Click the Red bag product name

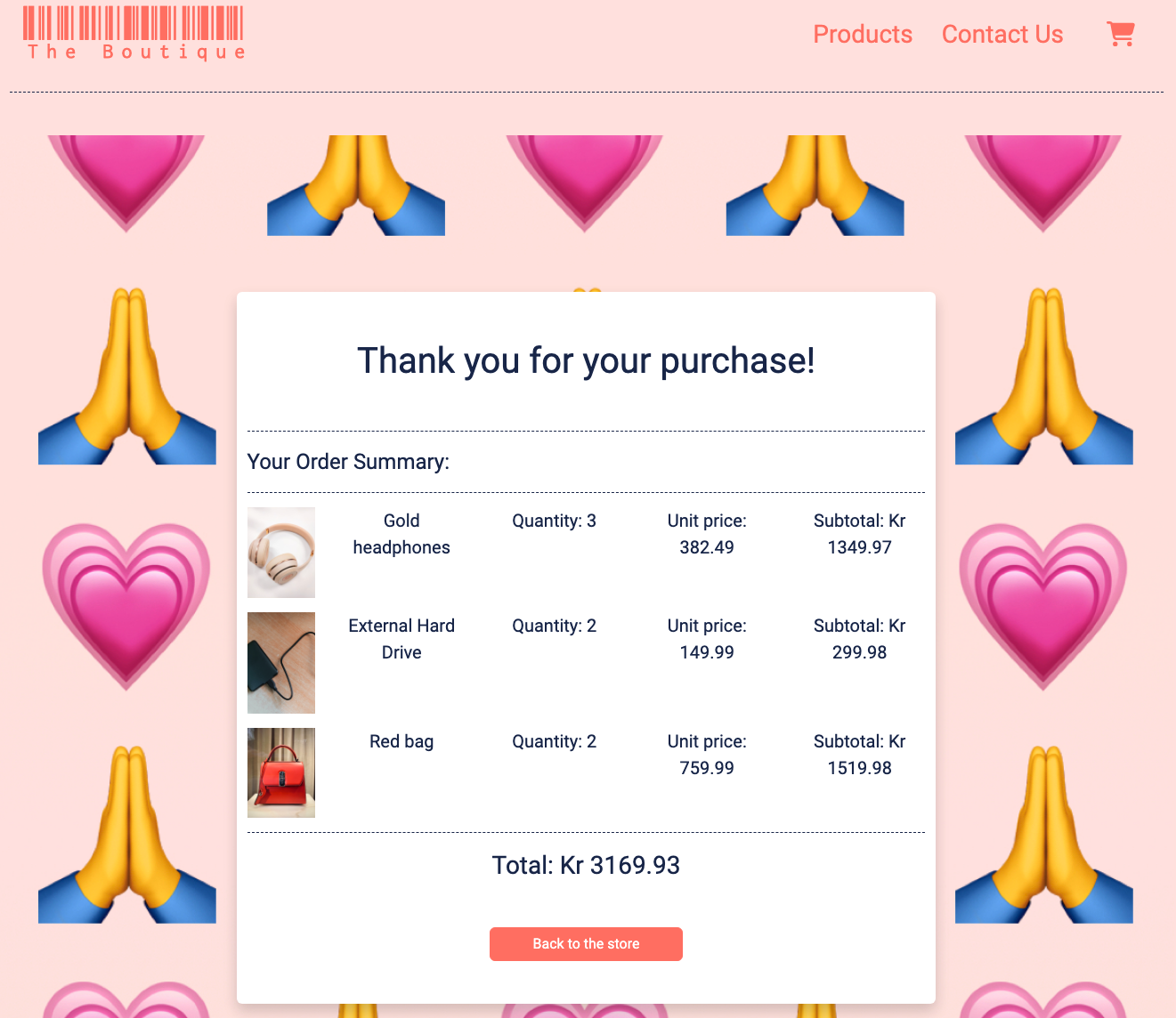pos(401,741)
